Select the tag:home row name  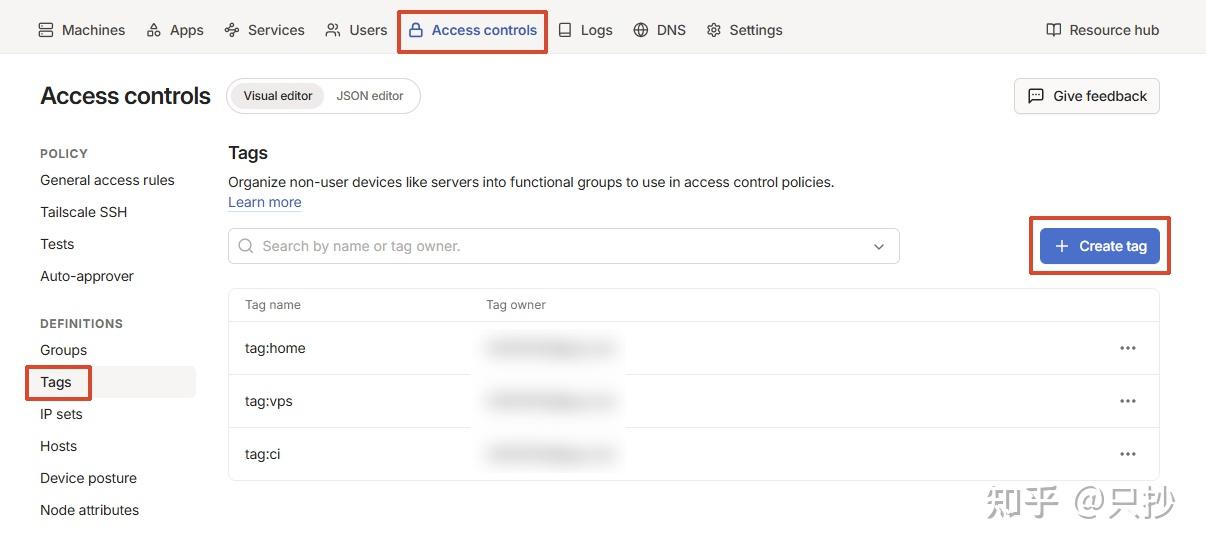tap(275, 348)
